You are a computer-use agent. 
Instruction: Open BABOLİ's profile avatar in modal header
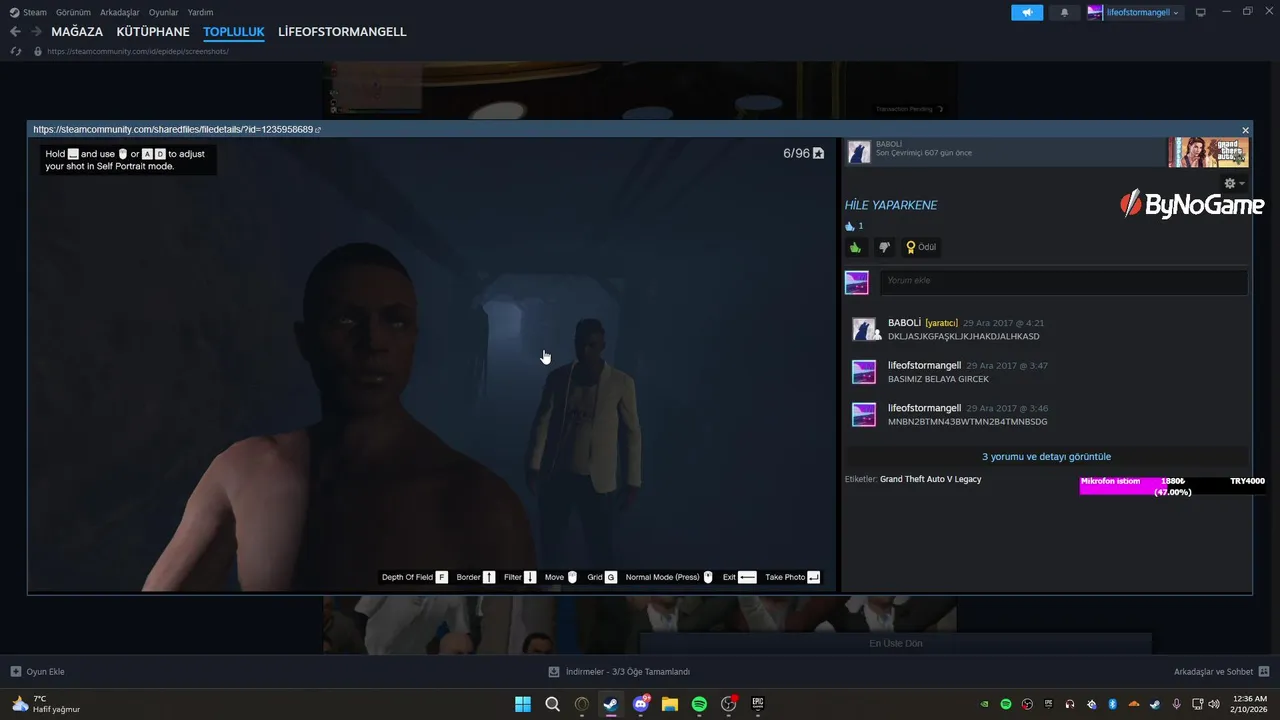(x=858, y=151)
